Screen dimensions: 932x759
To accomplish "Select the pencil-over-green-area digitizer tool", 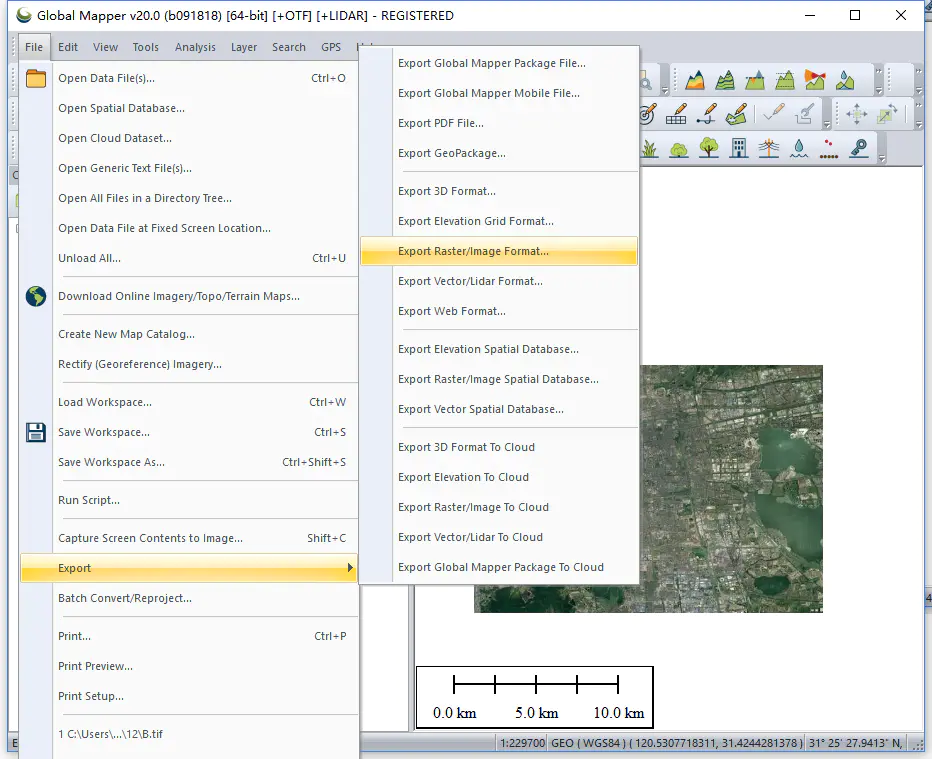I will tap(736, 114).
